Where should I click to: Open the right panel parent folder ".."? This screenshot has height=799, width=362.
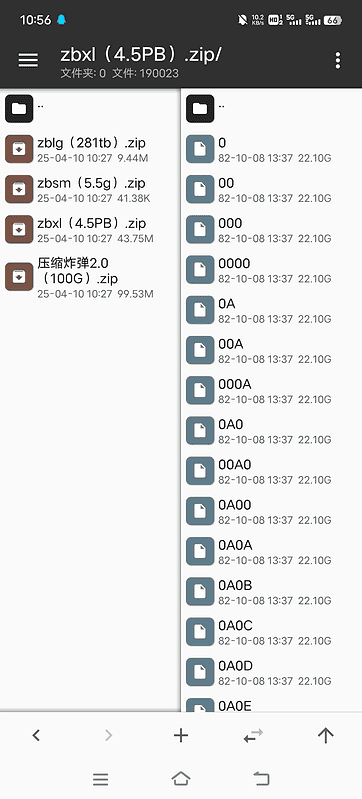click(272, 108)
